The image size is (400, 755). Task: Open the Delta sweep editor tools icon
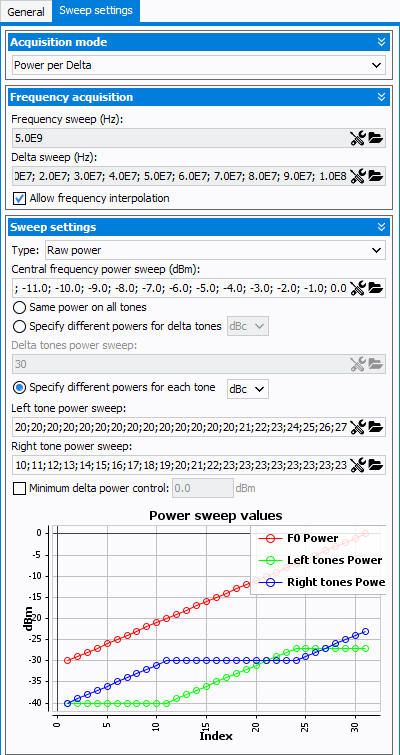pyautogui.click(x=358, y=176)
